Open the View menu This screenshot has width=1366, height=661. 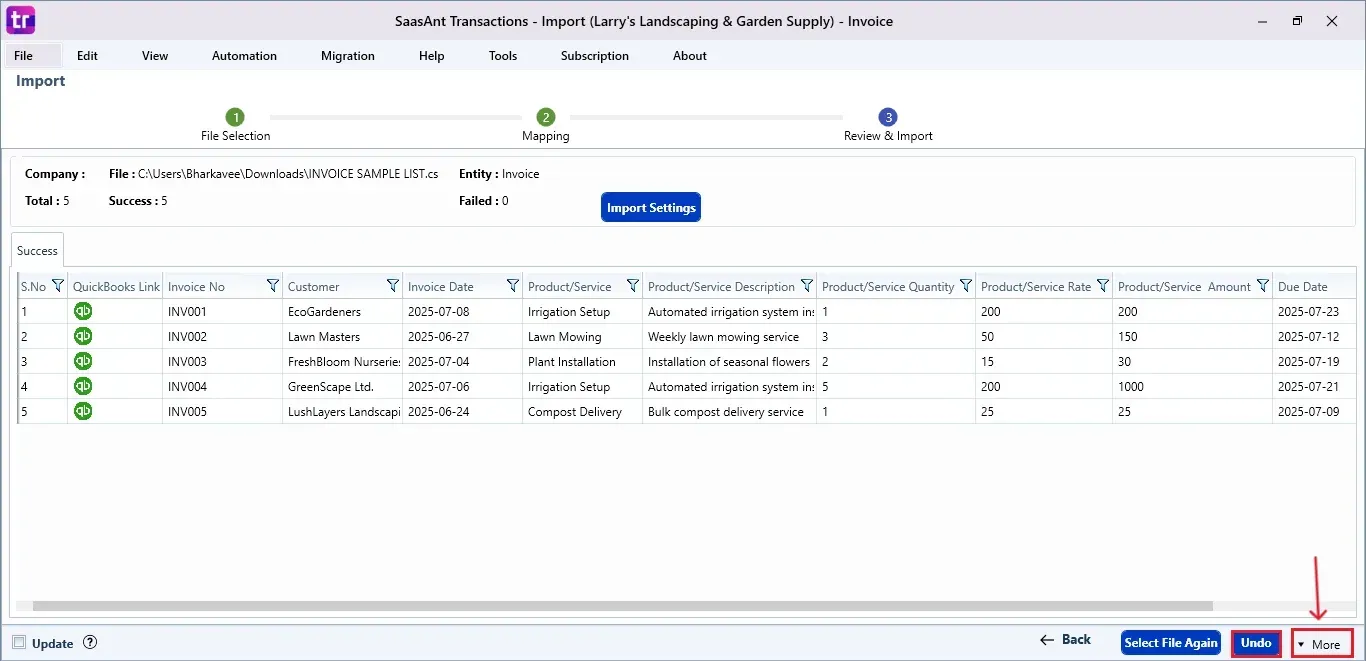click(x=155, y=56)
